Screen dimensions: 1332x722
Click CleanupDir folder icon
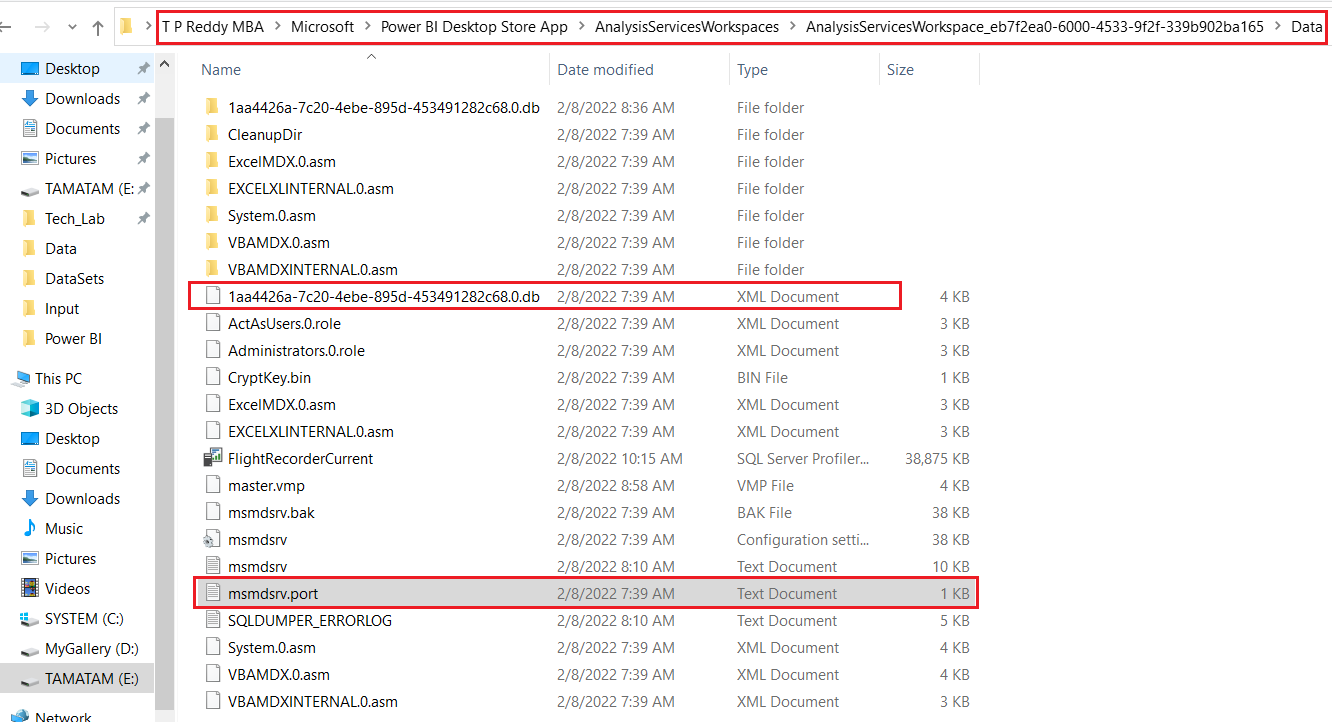(x=211, y=134)
